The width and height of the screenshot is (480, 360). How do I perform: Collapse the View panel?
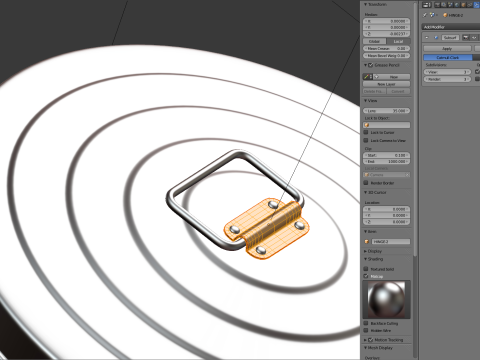[365, 100]
